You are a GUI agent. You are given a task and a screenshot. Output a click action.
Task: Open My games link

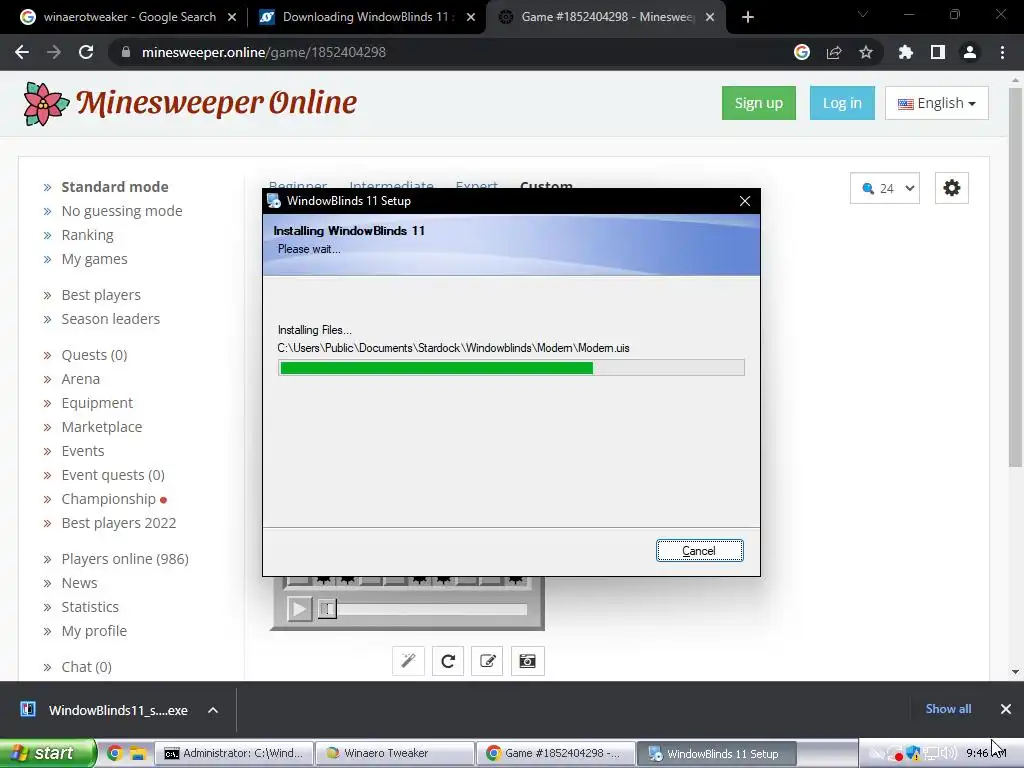point(94,259)
